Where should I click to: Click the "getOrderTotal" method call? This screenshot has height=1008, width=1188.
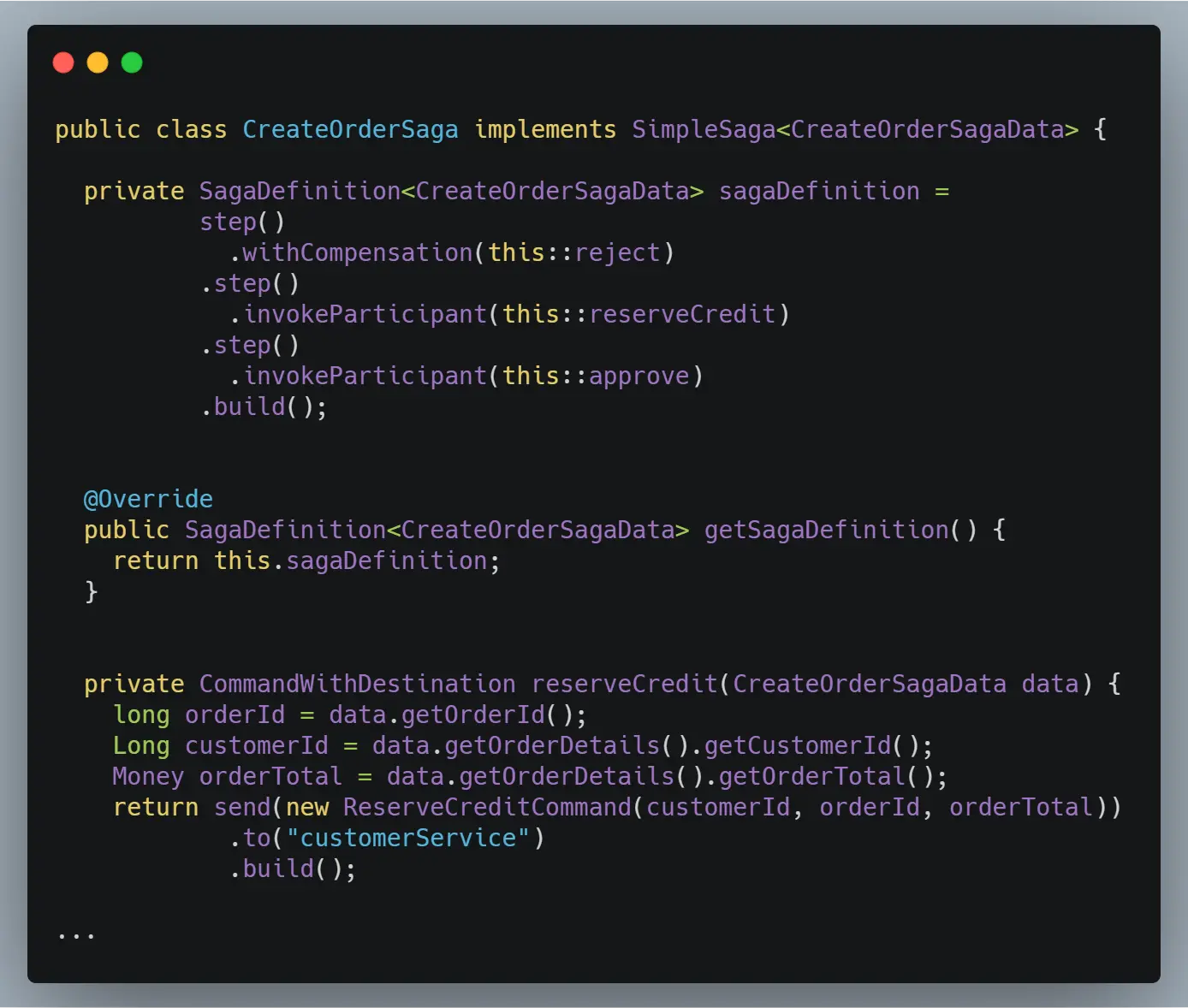click(x=812, y=776)
